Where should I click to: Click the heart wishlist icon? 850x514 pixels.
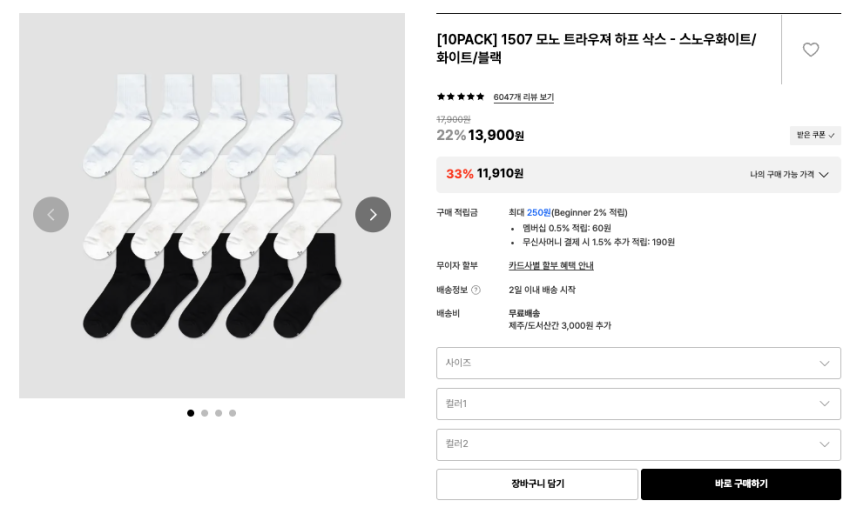pyautogui.click(x=810, y=49)
